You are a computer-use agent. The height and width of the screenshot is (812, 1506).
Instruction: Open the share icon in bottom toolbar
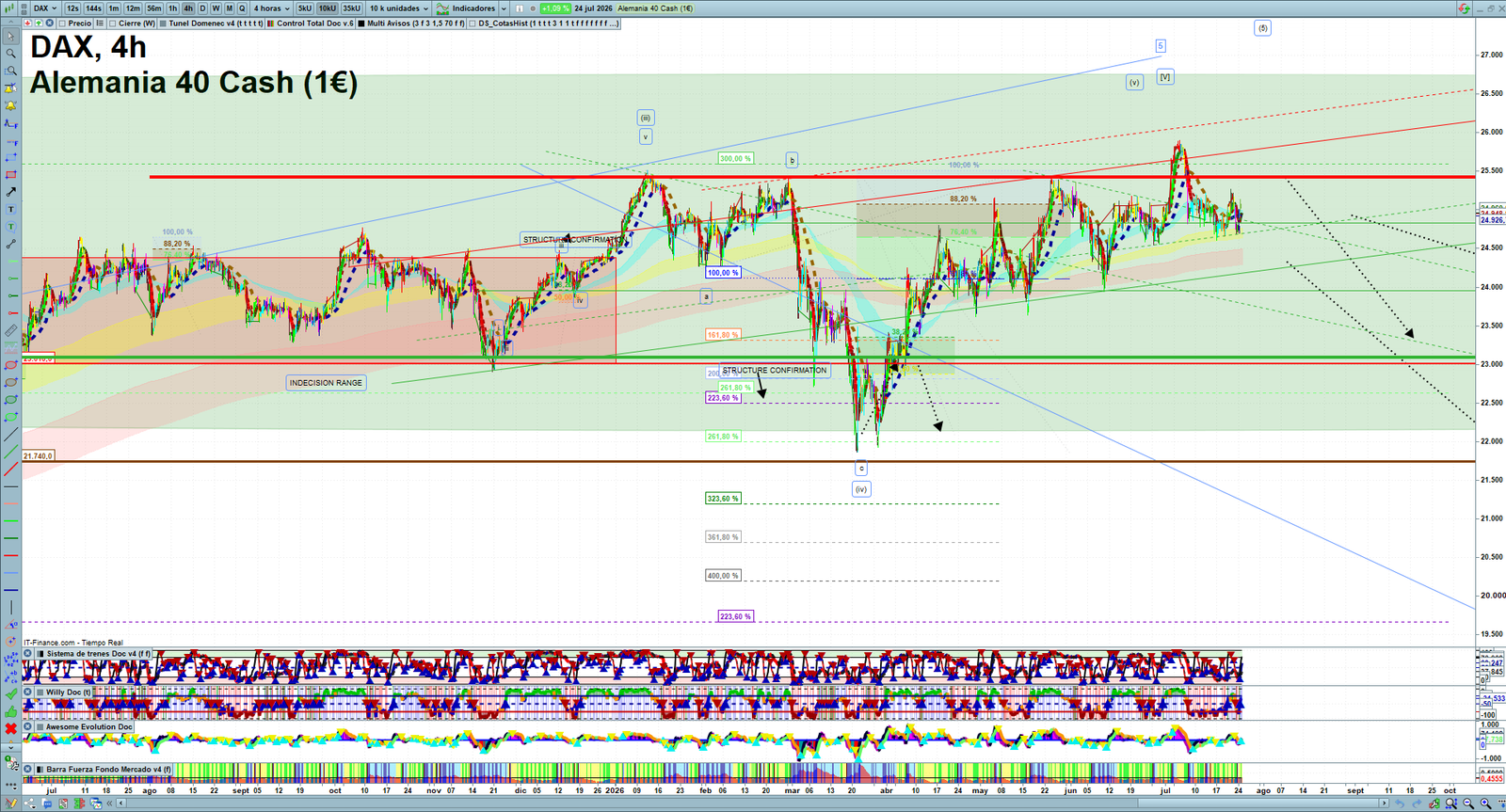coord(30,803)
